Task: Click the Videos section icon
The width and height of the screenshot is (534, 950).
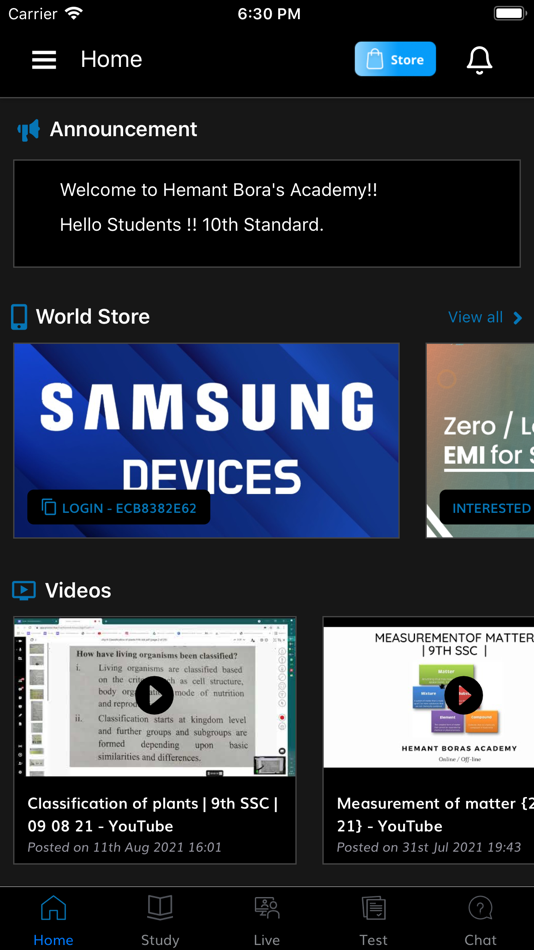Action: [x=24, y=590]
